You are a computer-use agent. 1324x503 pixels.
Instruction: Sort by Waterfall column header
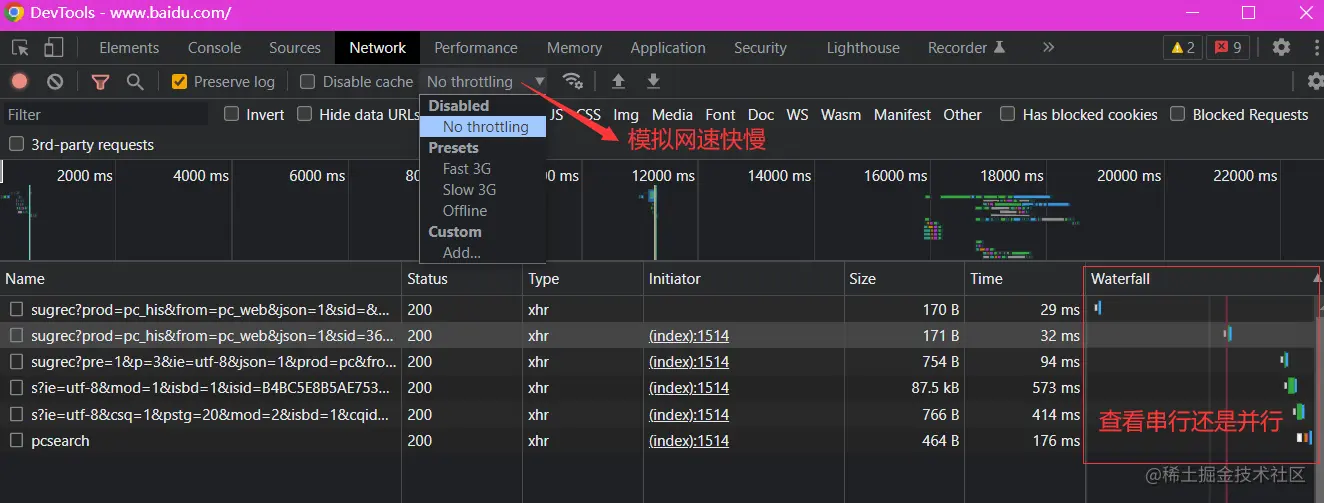(1204, 279)
